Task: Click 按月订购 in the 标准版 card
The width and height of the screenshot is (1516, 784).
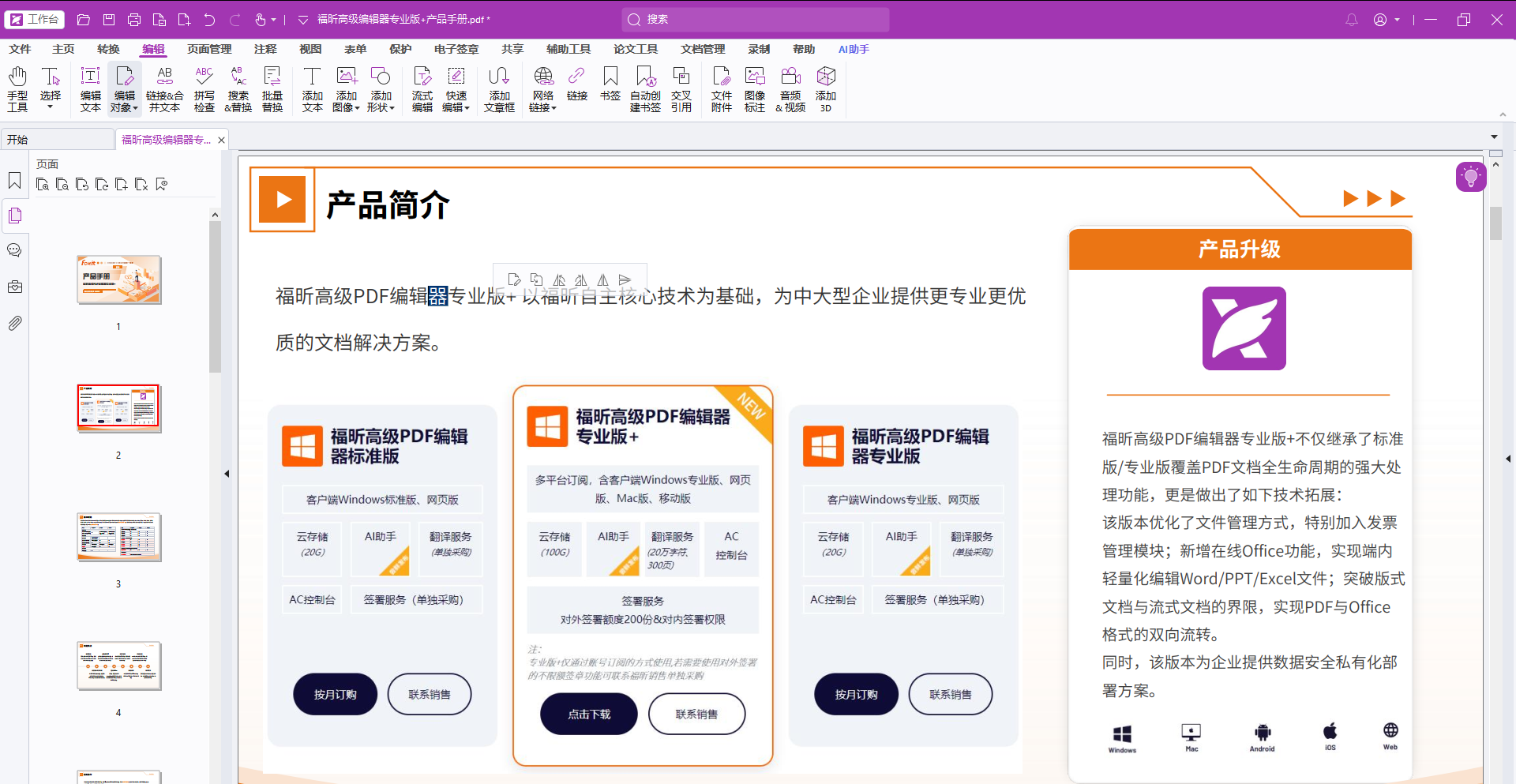Action: pos(335,695)
